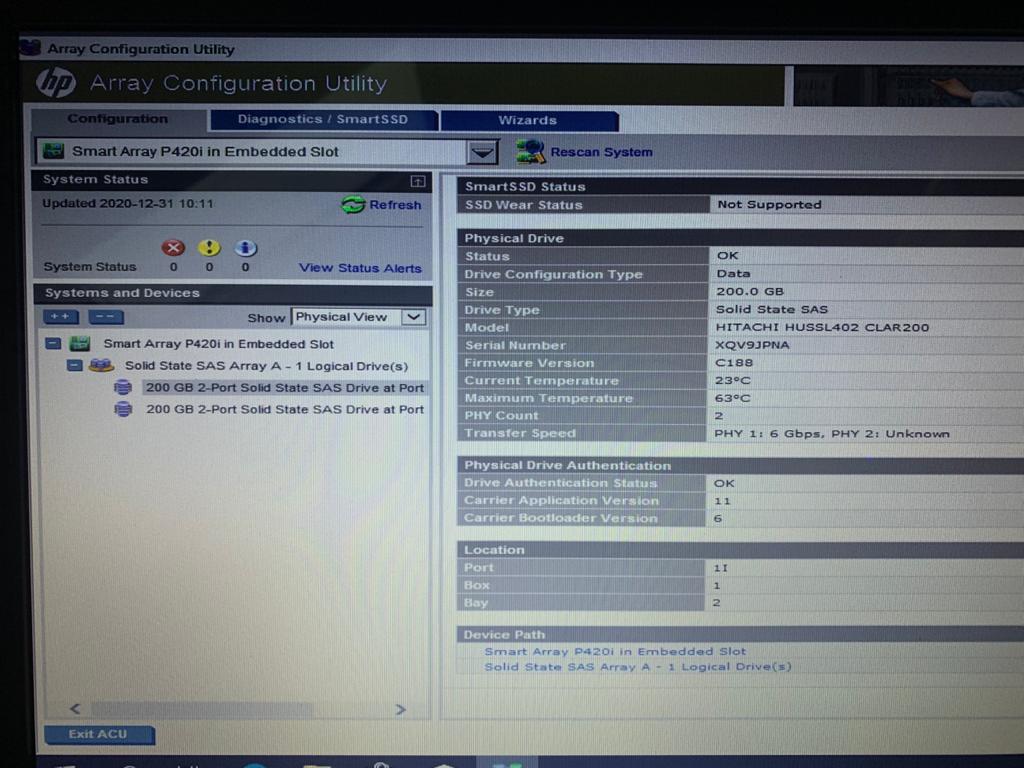
Task: Collapse the Solid State SAS Array A node
Action: pyautogui.click(x=75, y=366)
